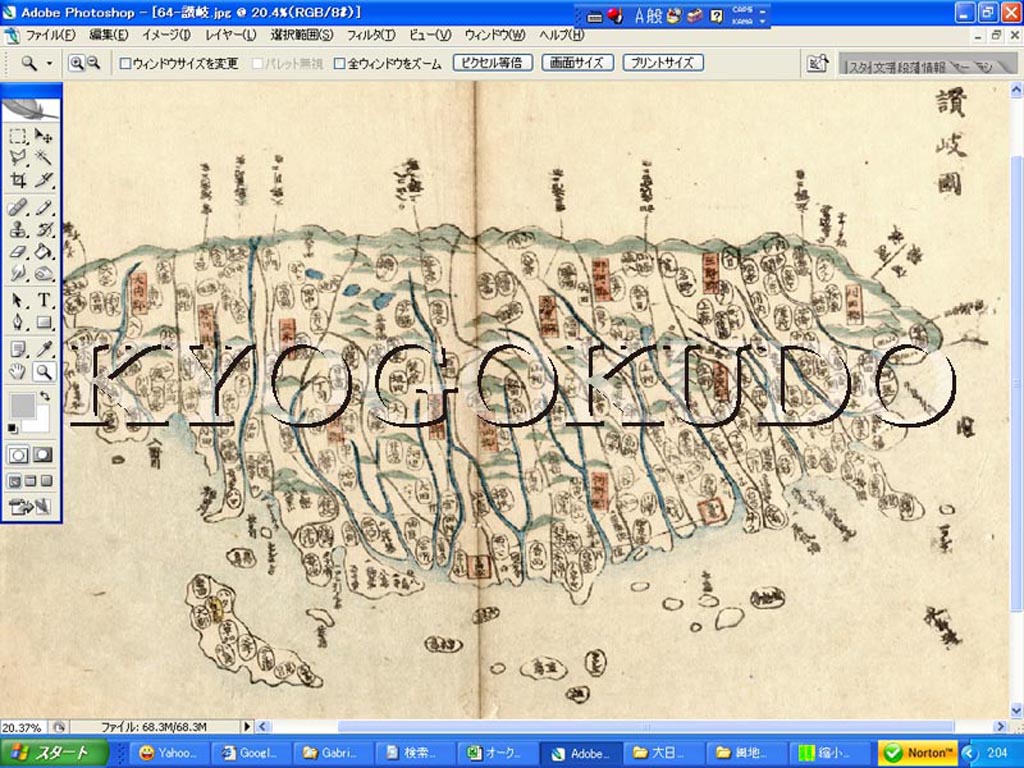Select Full Screen Mode
This screenshot has height=768, width=1024.
(x=46, y=482)
